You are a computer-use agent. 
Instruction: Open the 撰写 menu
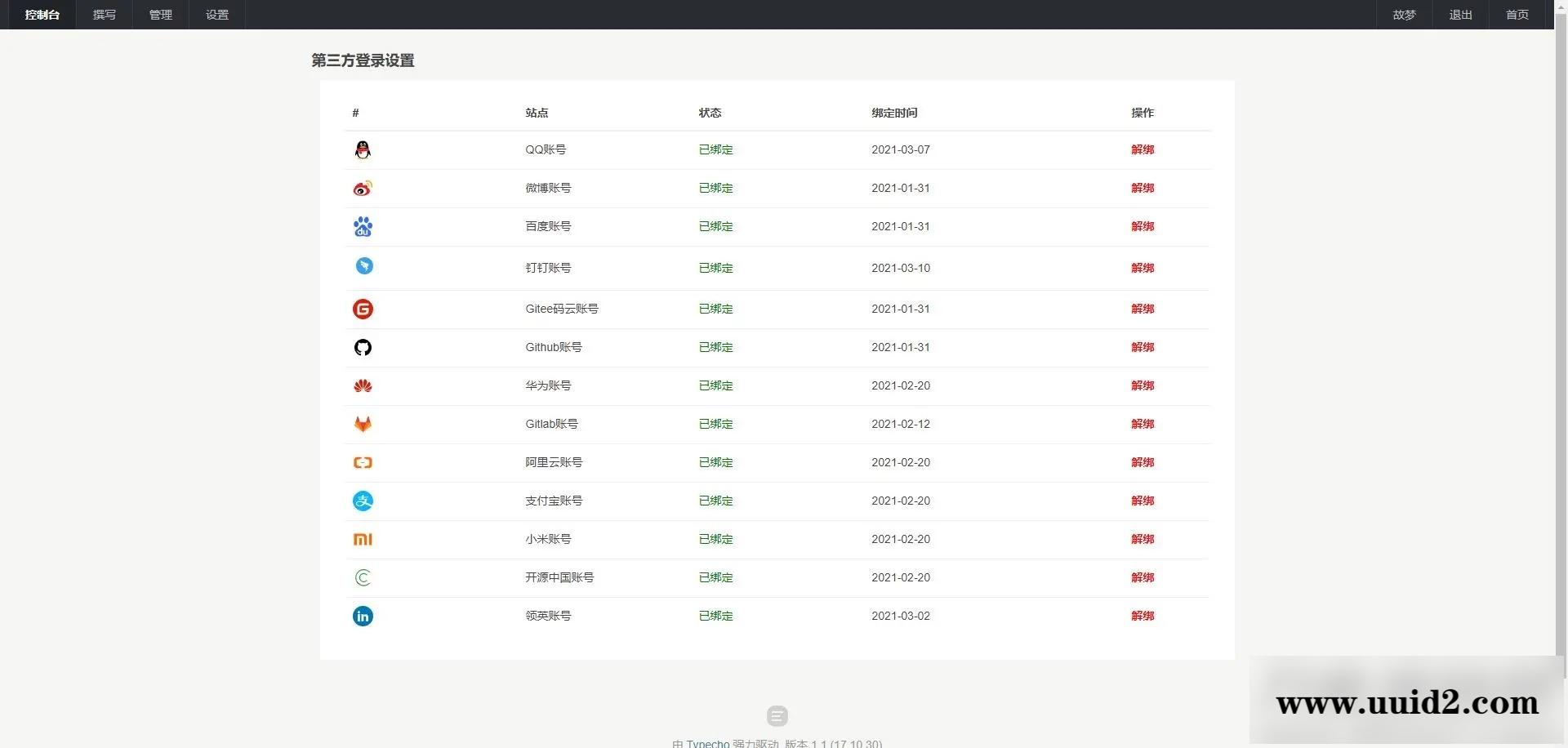tap(104, 15)
